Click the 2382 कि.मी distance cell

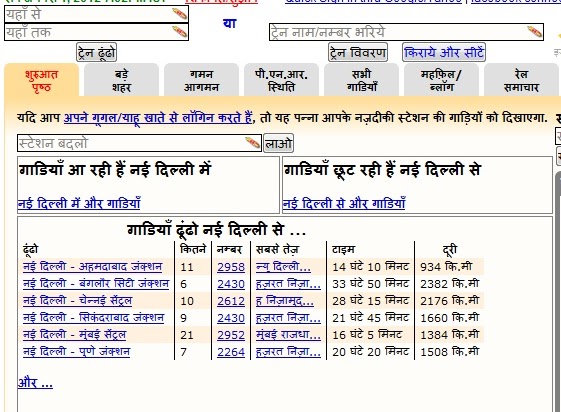[450, 284]
